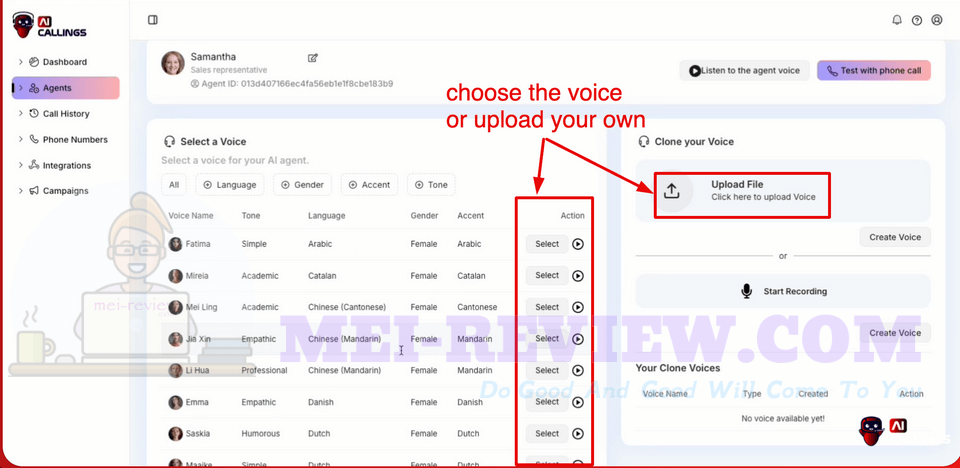Viewport: 960px width, 468px height.
Task: Expand the Integrations chevron
Action: pos(20,165)
